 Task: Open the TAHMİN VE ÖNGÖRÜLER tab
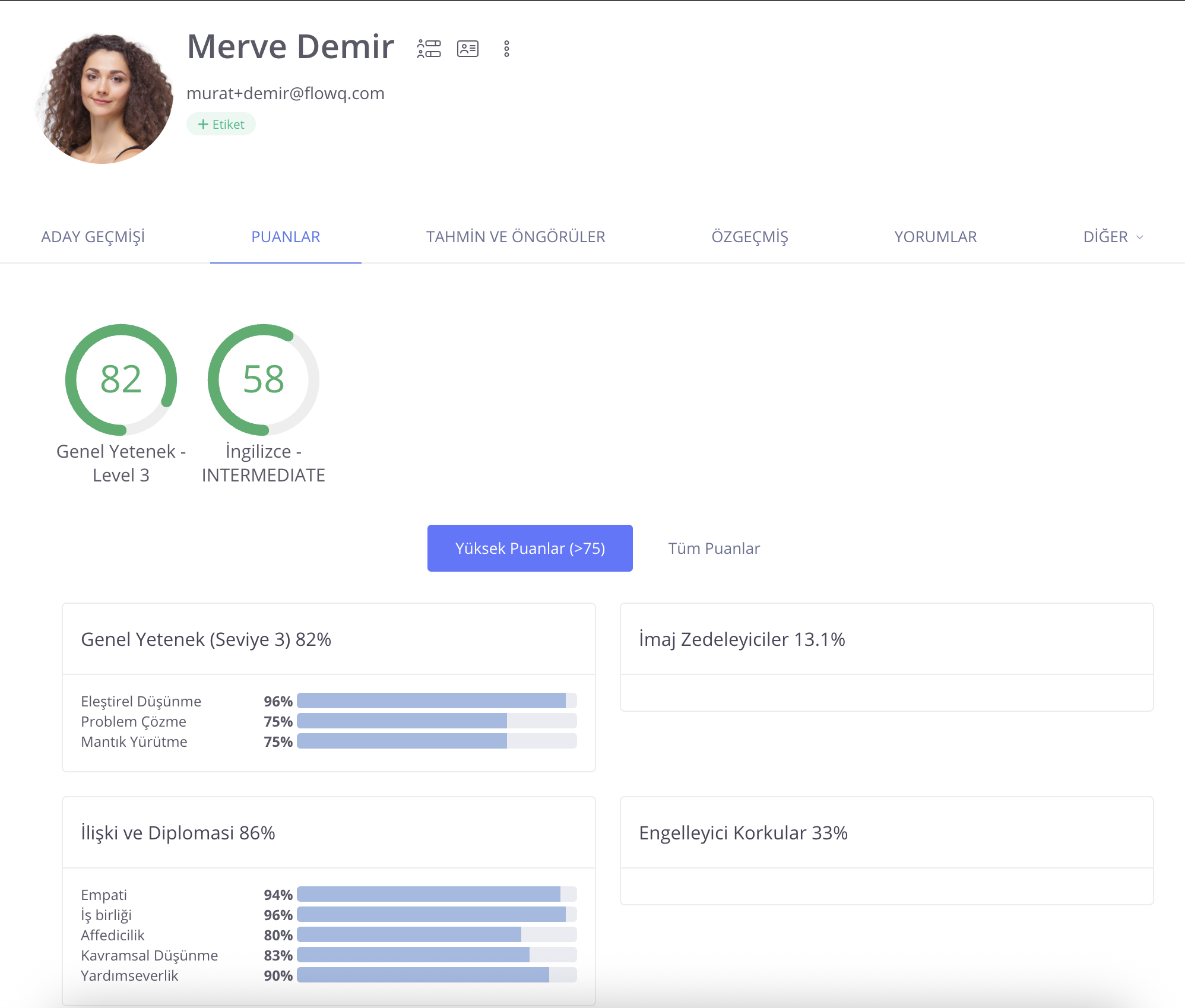point(515,237)
